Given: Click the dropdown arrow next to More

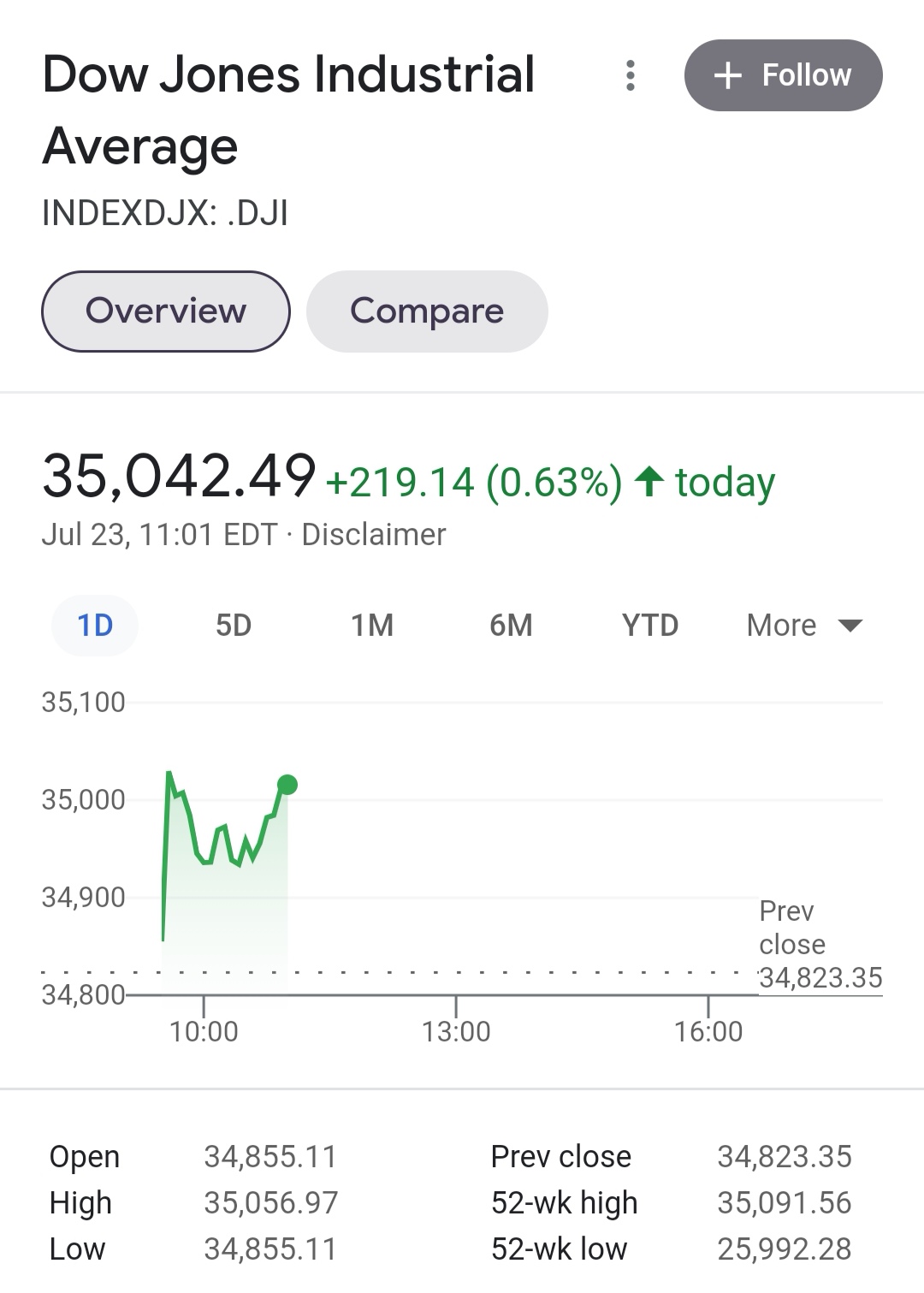Looking at the screenshot, I should tap(850, 626).
